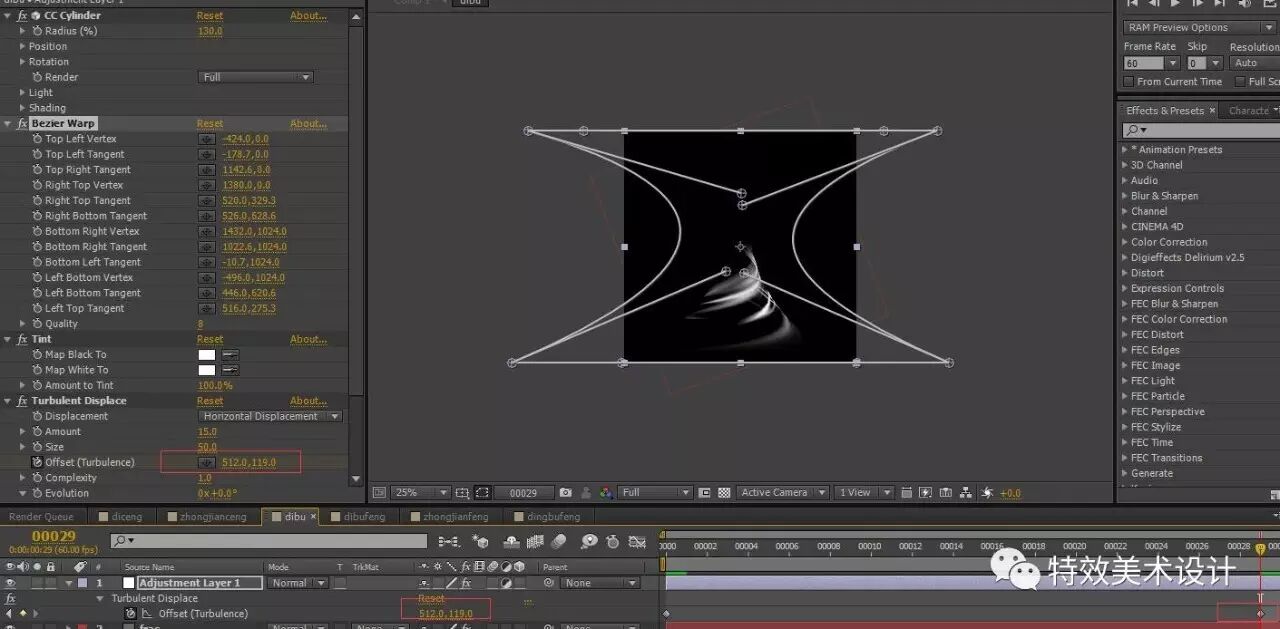Open the Active Camera view dropdown
This screenshot has height=629, width=1280.
tap(783, 493)
